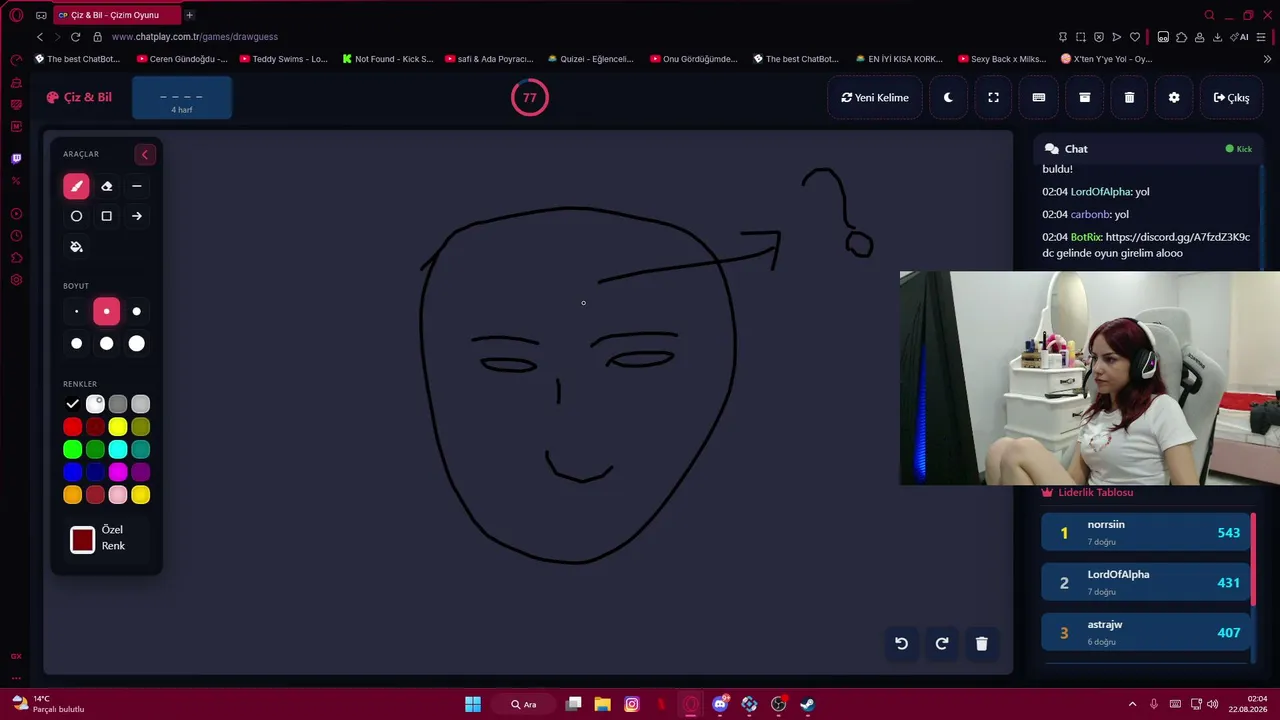The width and height of the screenshot is (1280, 720).
Task: Click the 4 harf word hint box
Action: 182,98
